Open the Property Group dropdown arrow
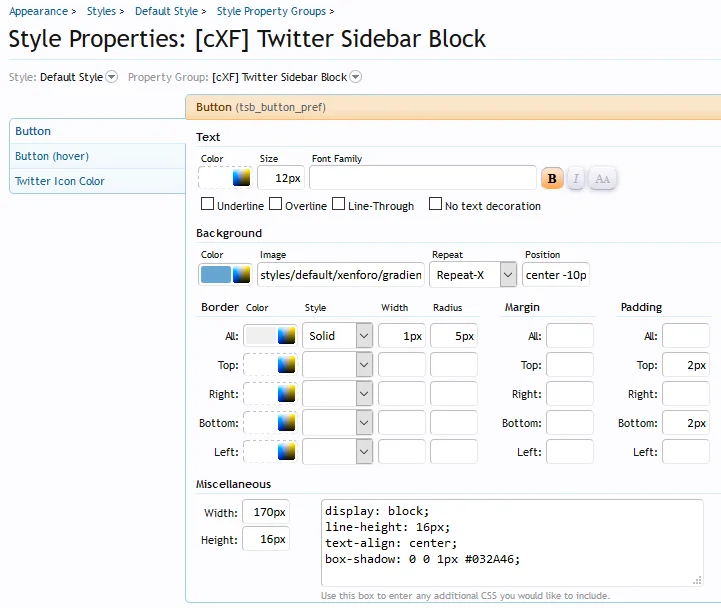The image size is (721, 608). coord(355,76)
